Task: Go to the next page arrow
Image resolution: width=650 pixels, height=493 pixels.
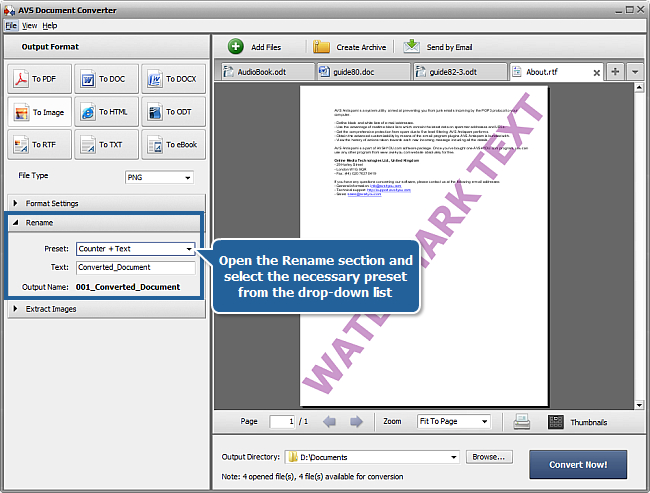Action: 356,422
